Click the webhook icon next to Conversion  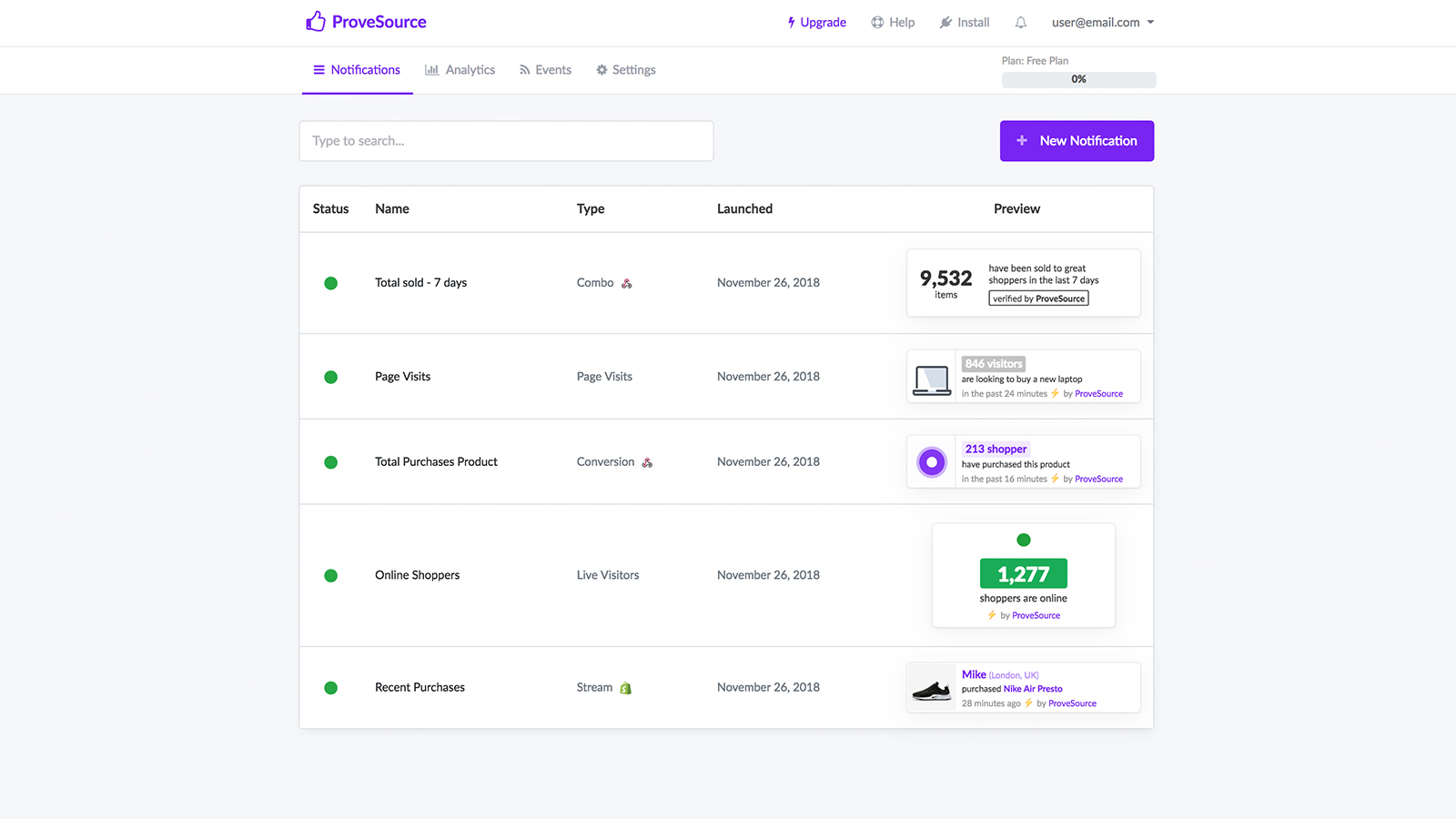(x=647, y=462)
